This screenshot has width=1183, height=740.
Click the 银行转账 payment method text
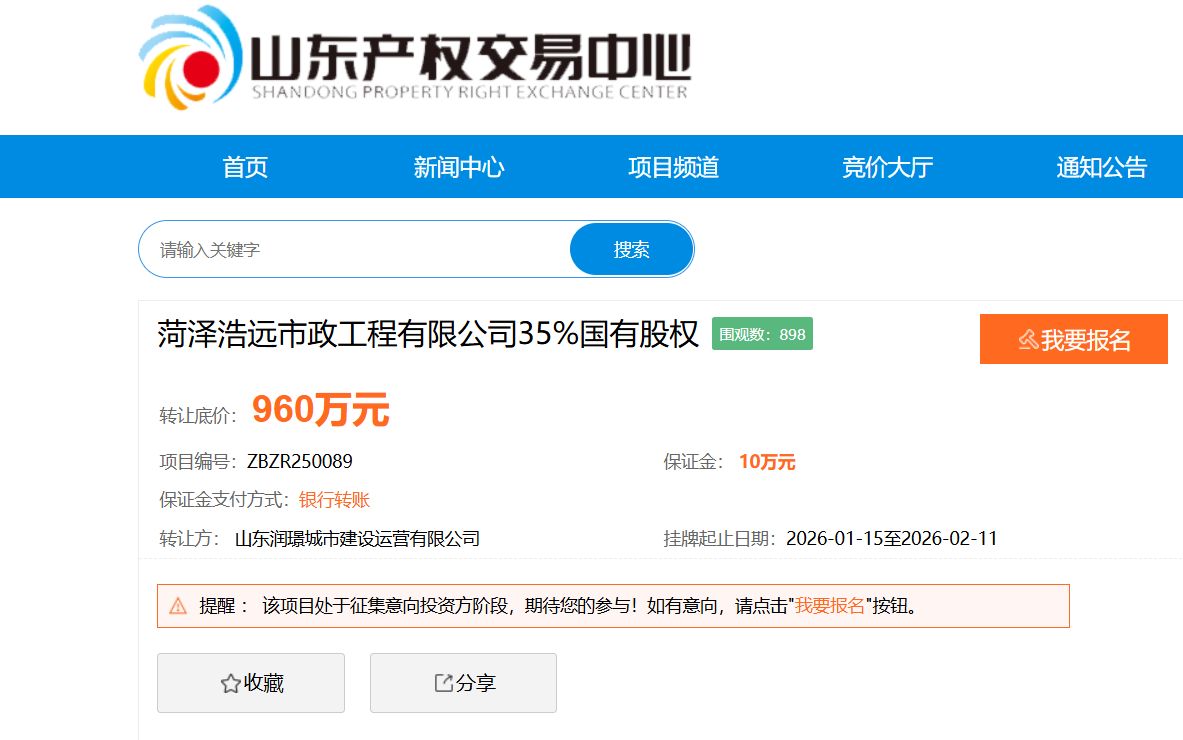pos(334,500)
